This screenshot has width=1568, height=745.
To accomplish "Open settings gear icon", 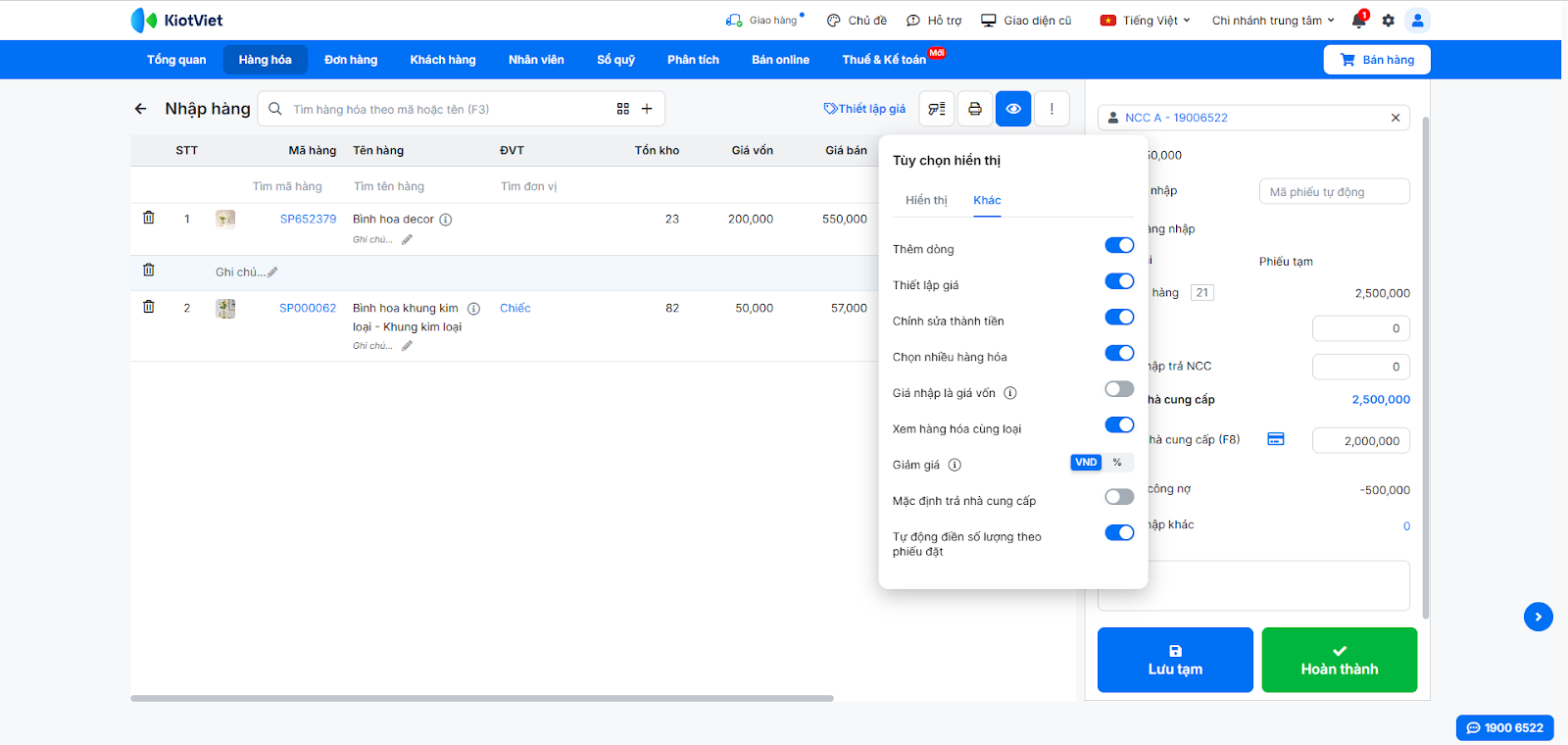I will [1388, 20].
